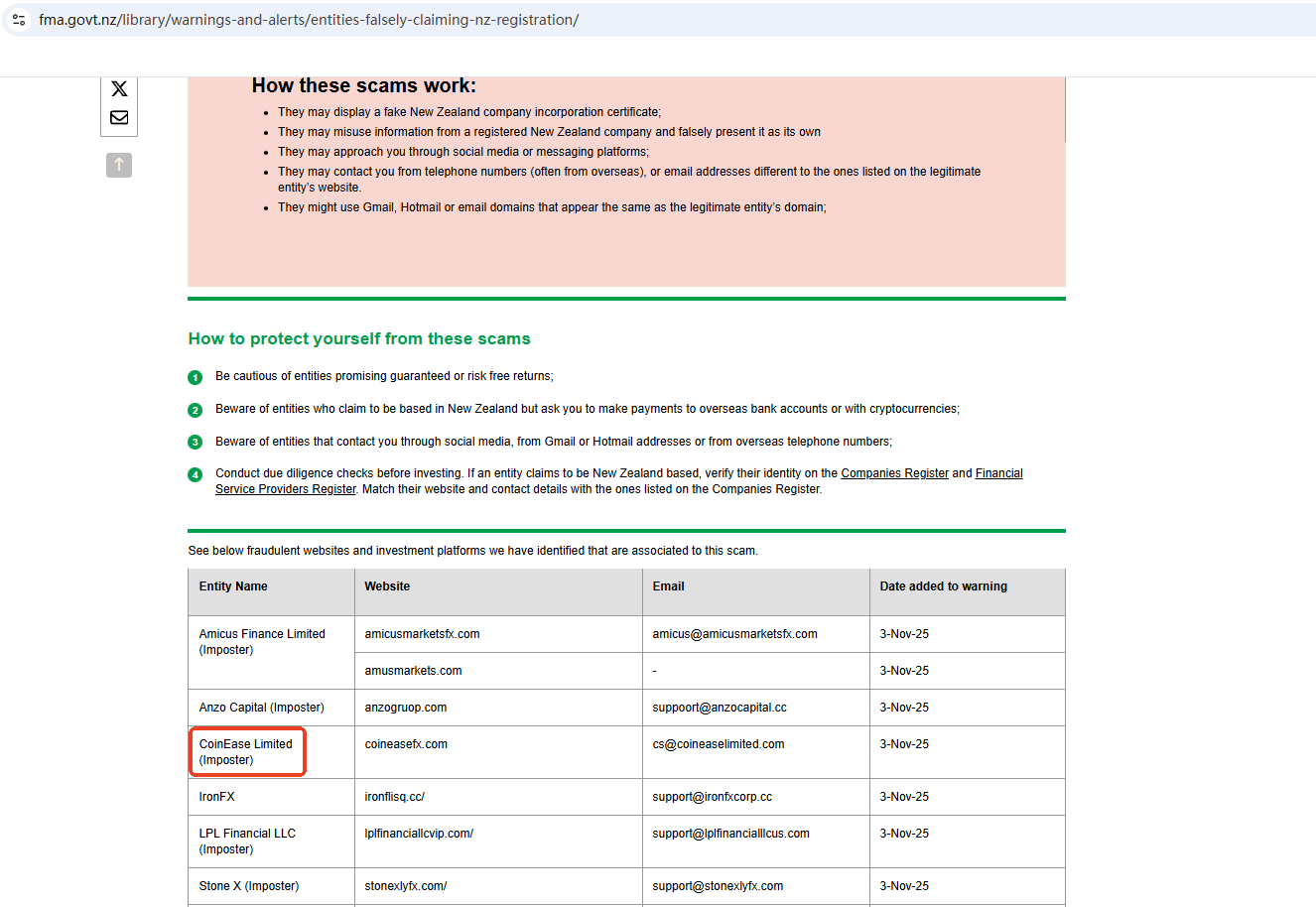The height and width of the screenshot is (907, 1316).
Task: Click the 3-Nov-25 date in the Anzo Capital row
Action: click(904, 708)
